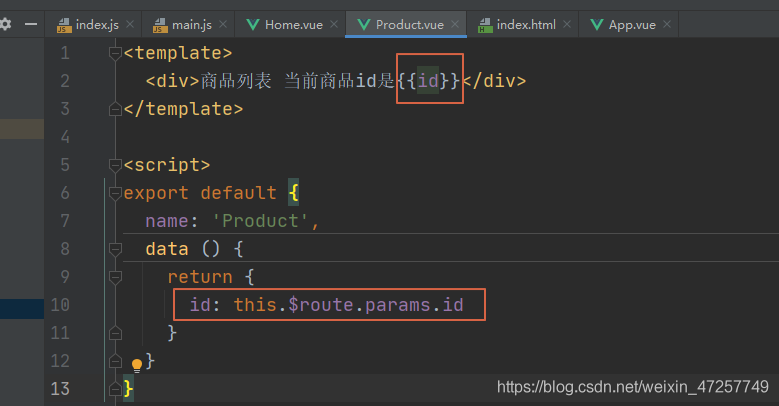Click the opening <script> tag text
The image size is (779, 406).
pos(167,164)
